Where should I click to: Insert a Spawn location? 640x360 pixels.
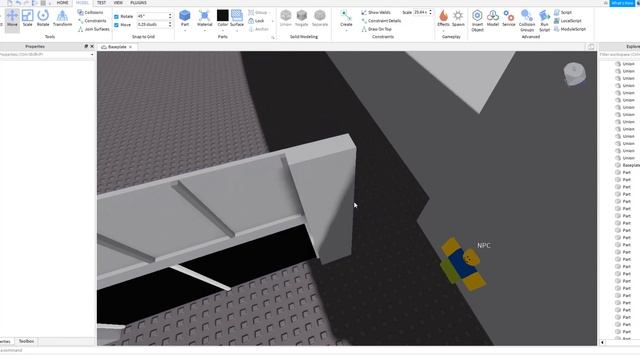(458, 18)
